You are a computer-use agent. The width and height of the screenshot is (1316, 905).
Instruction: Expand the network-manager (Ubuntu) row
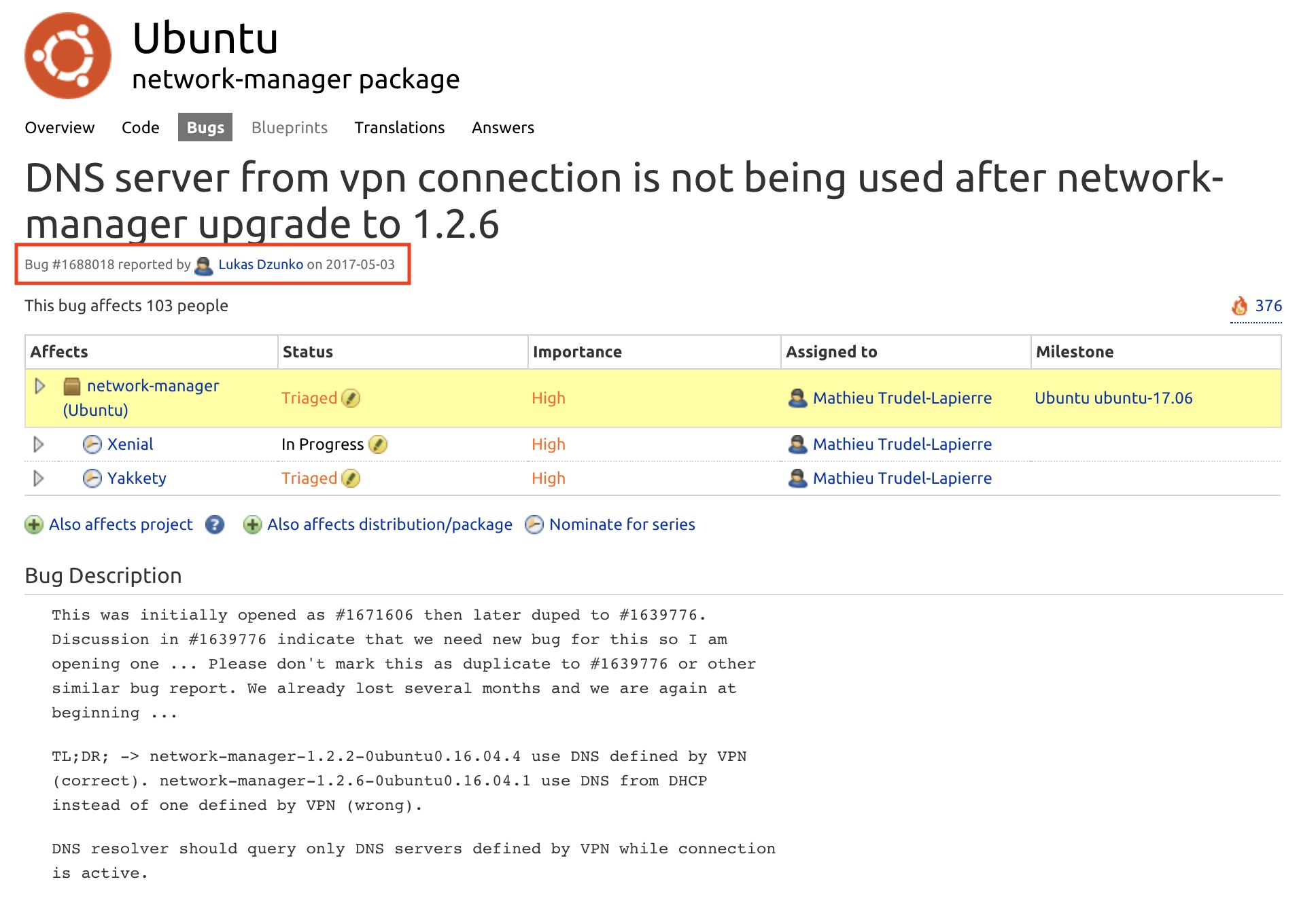tap(39, 386)
